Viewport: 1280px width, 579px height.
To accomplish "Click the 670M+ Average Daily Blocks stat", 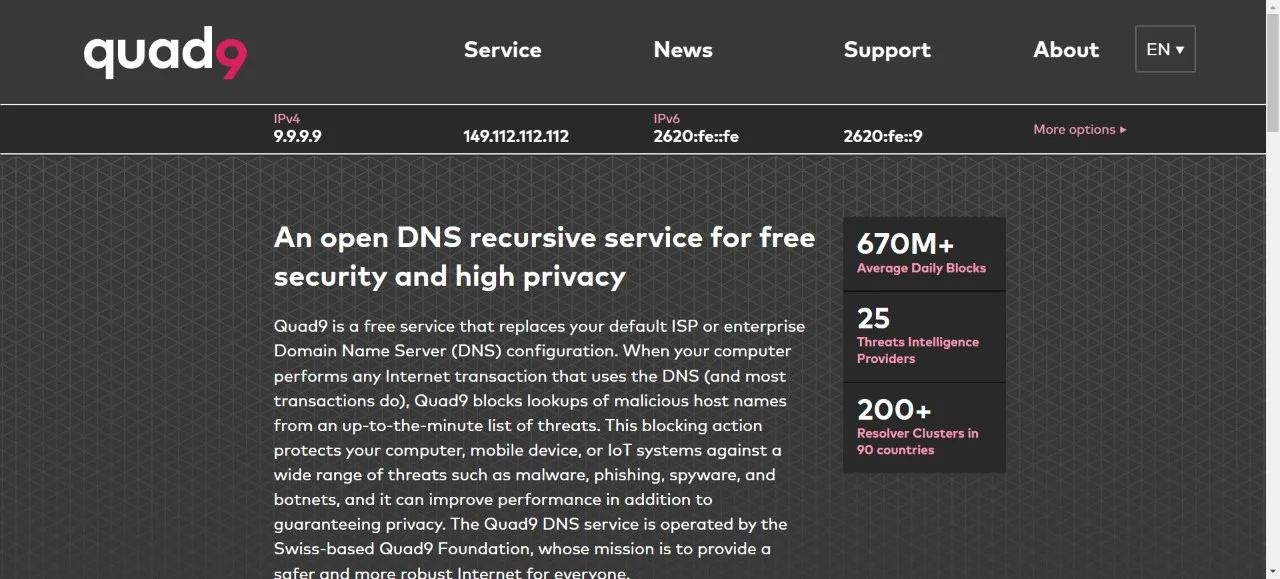I will (x=922, y=254).
